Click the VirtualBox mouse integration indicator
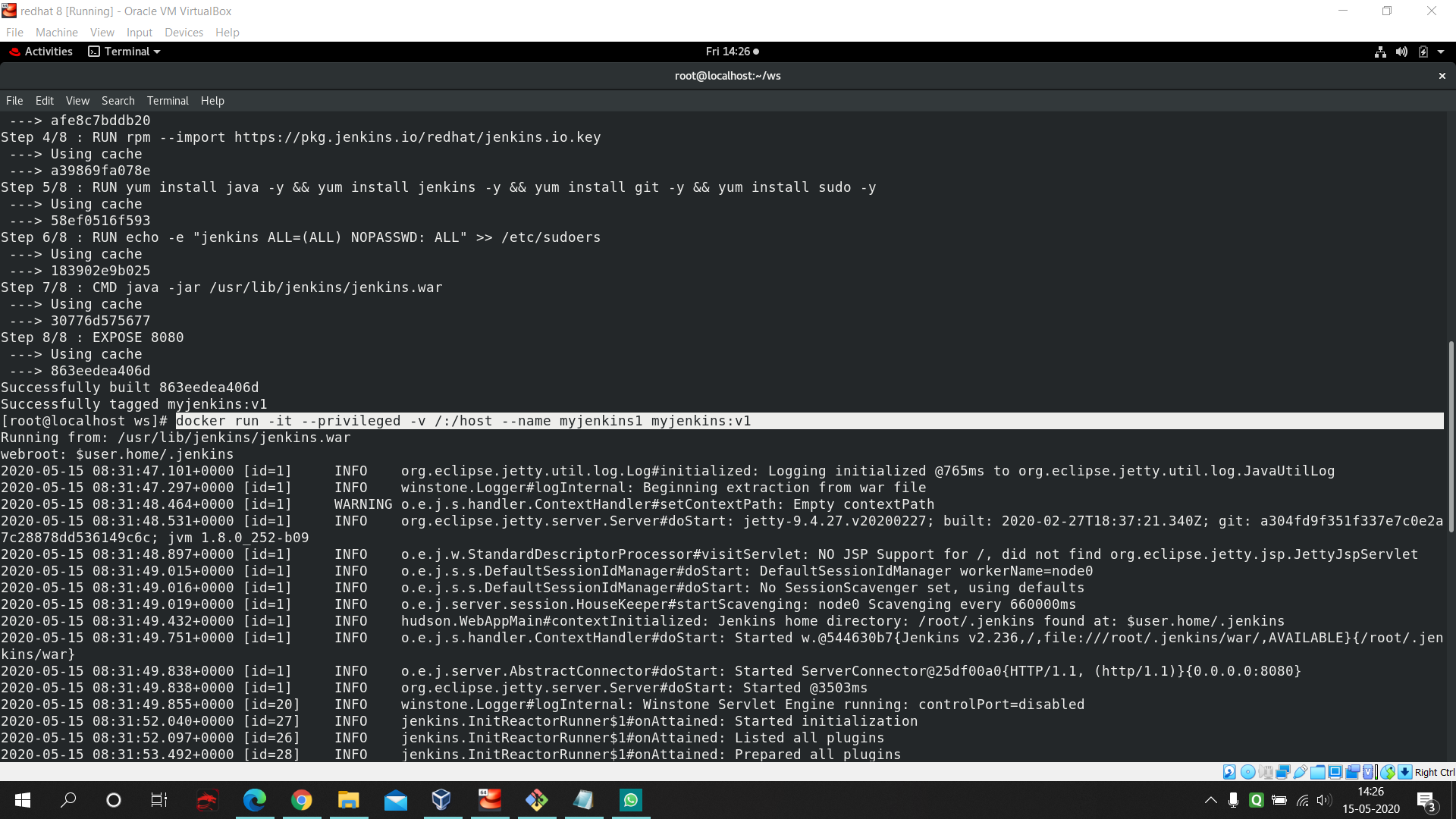 [x=1388, y=772]
